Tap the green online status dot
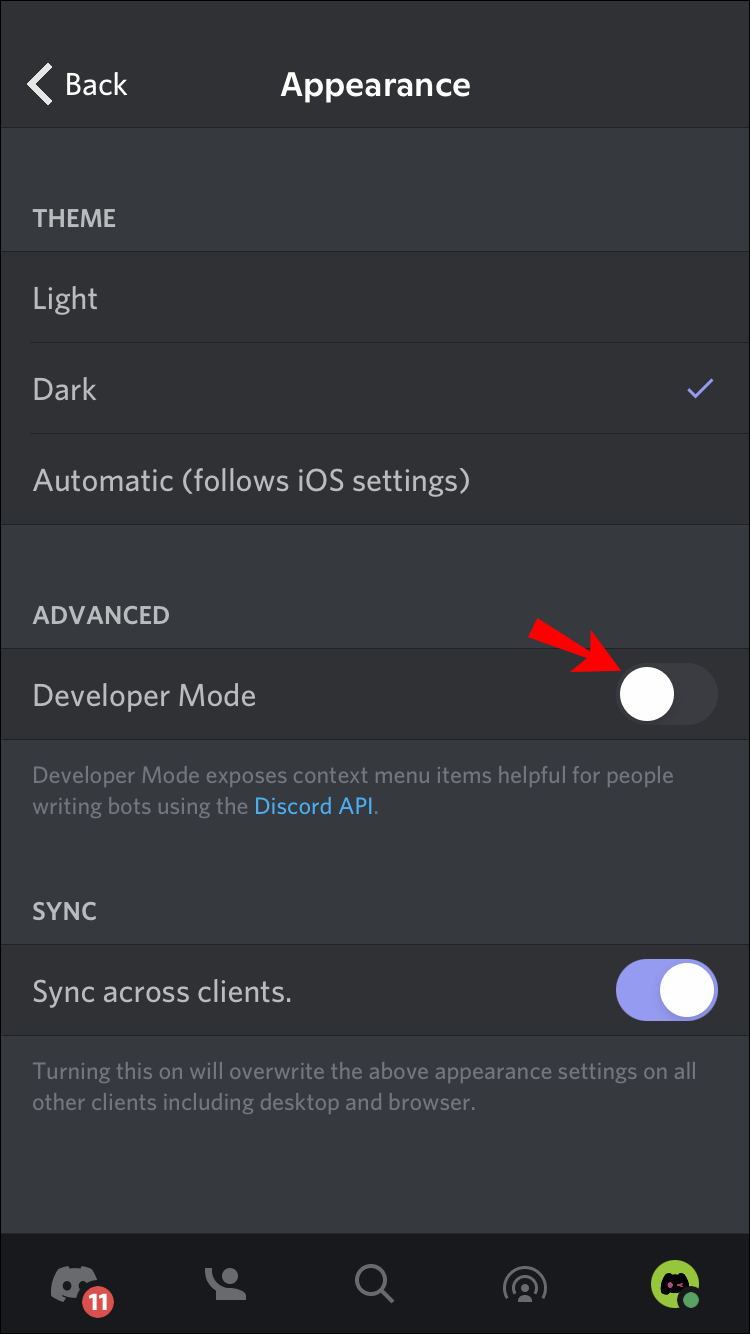 pos(691,1300)
